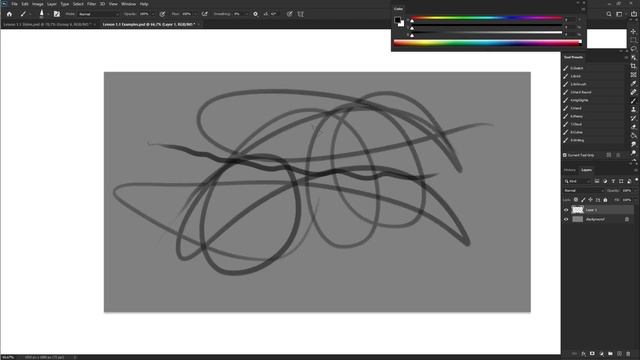Select the Lasso tool
Screen dimensions: 640x360
tap(633, 49)
